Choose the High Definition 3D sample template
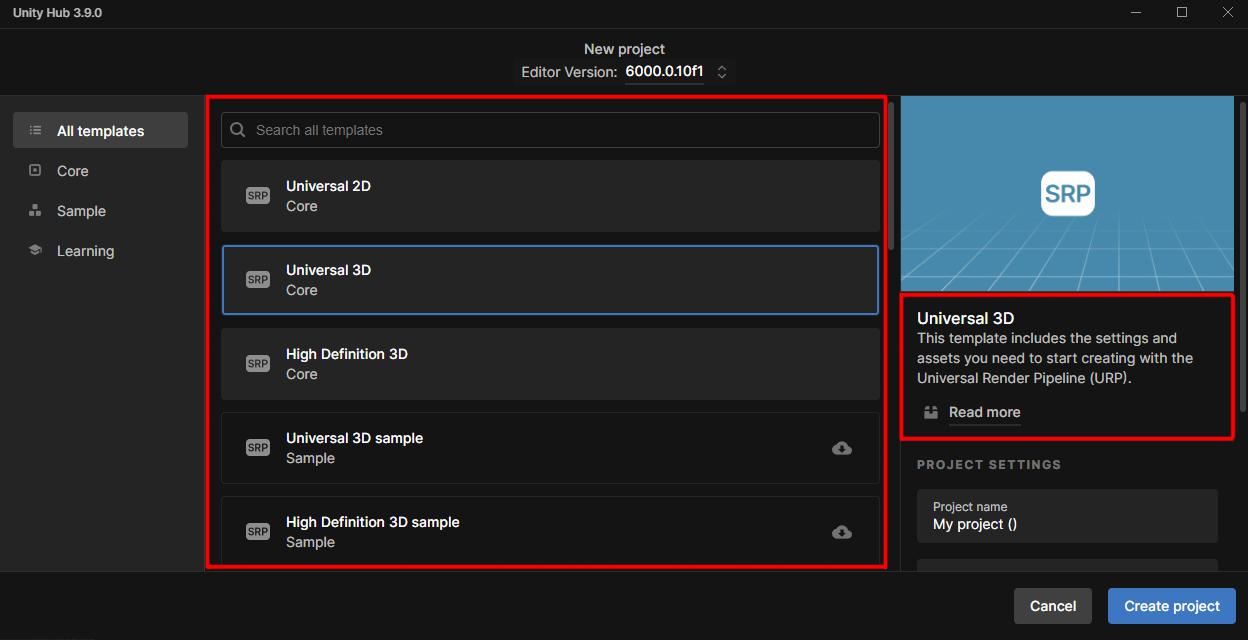The width and height of the screenshot is (1248, 640). [x=550, y=532]
